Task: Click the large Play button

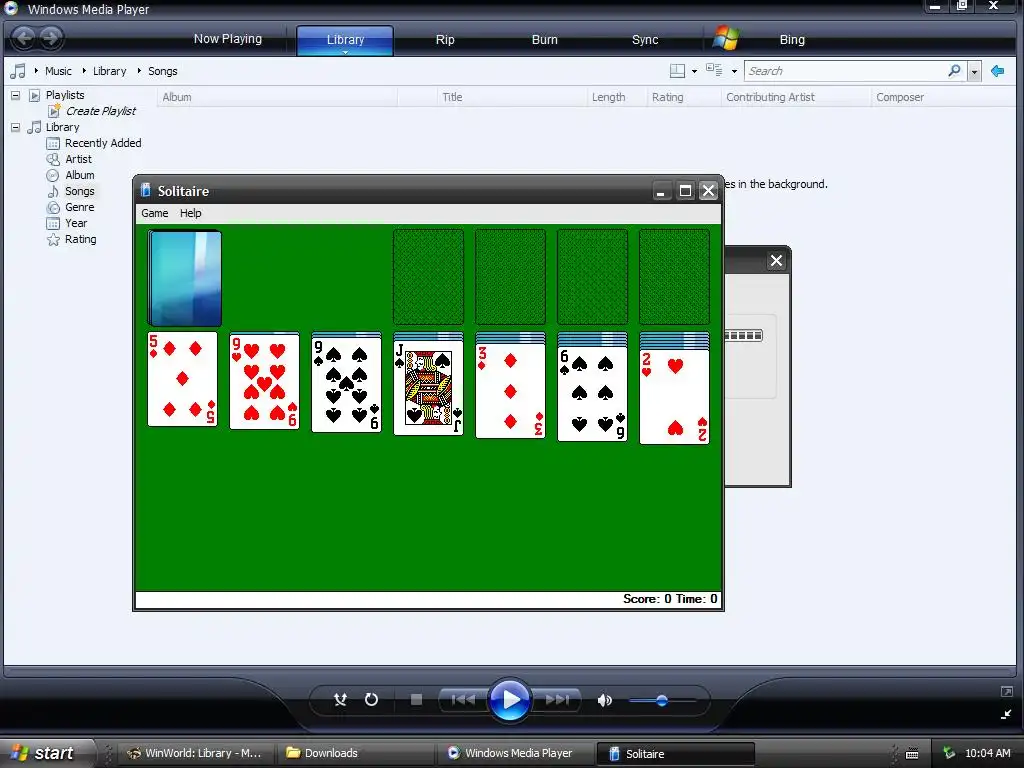Action: [509, 699]
